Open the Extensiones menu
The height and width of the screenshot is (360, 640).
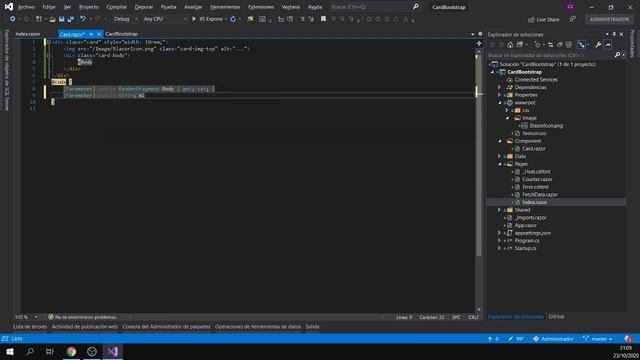(x=261, y=7)
